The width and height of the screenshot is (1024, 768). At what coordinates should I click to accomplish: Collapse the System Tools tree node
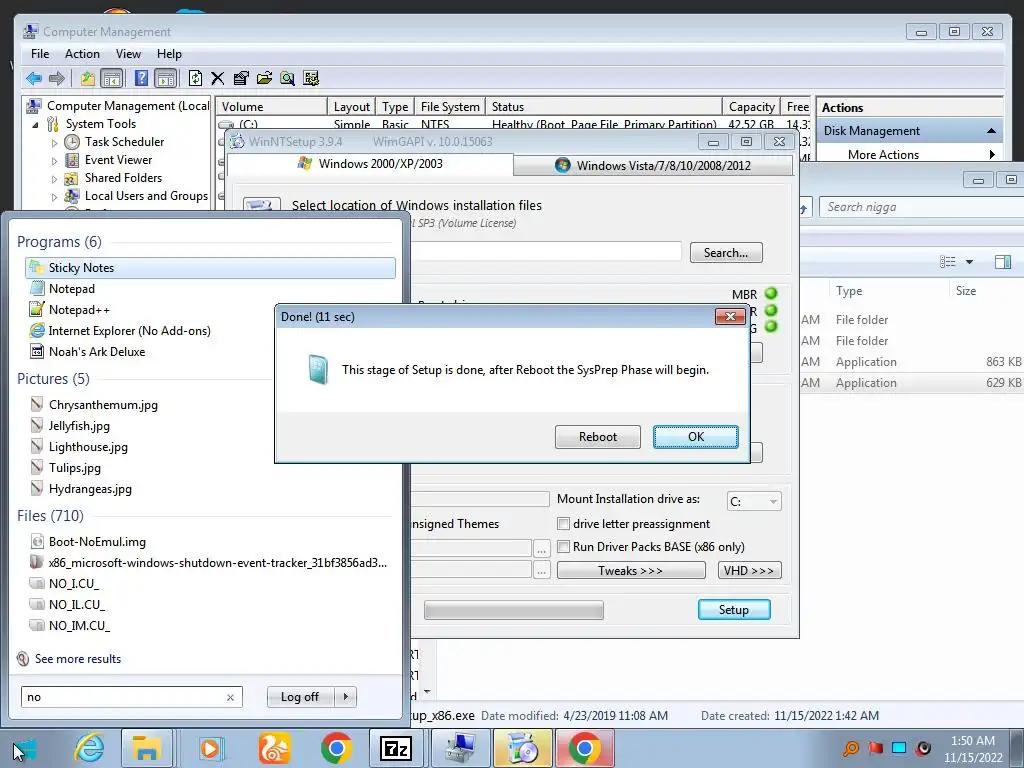point(35,124)
